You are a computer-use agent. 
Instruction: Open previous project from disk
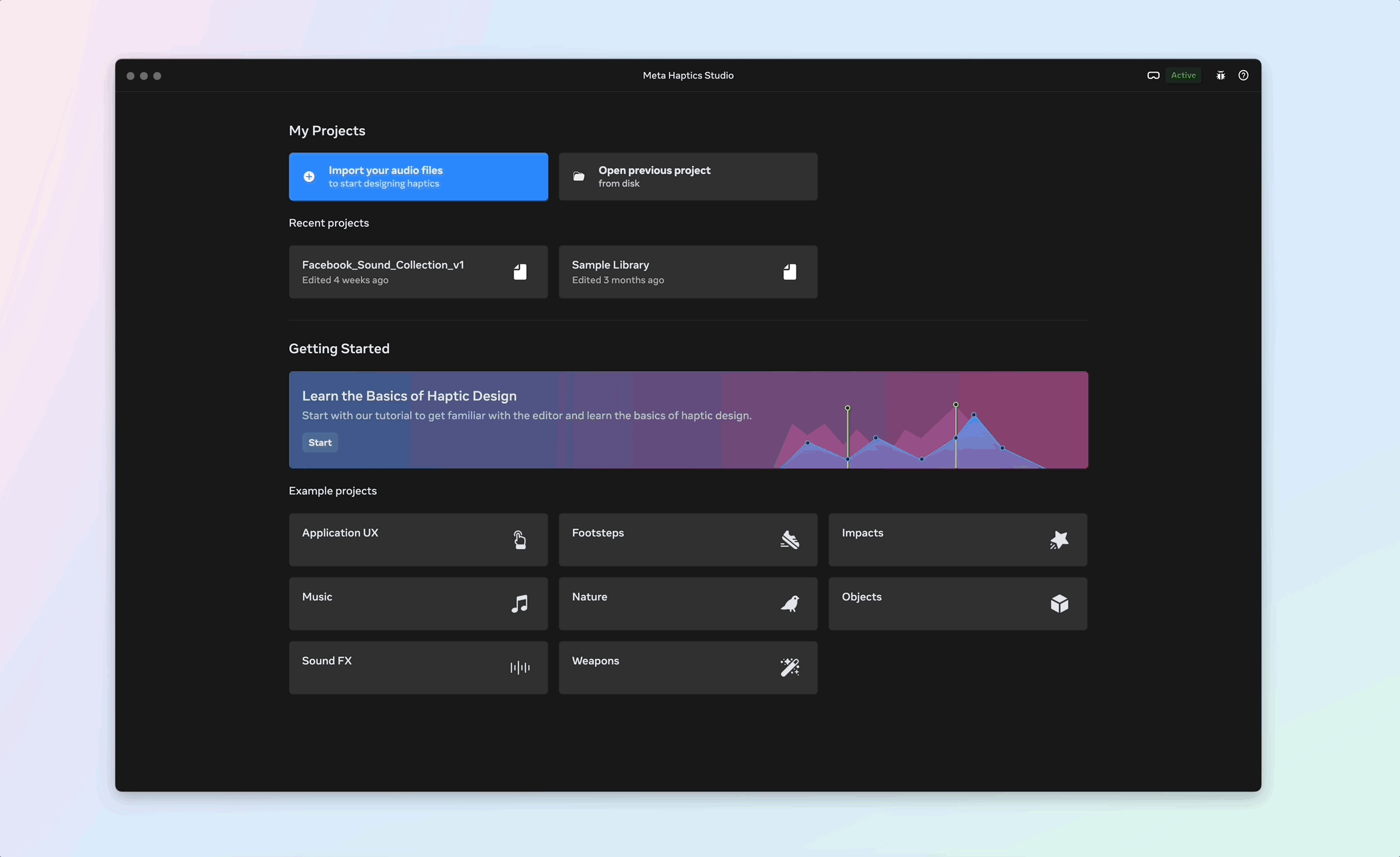click(687, 177)
